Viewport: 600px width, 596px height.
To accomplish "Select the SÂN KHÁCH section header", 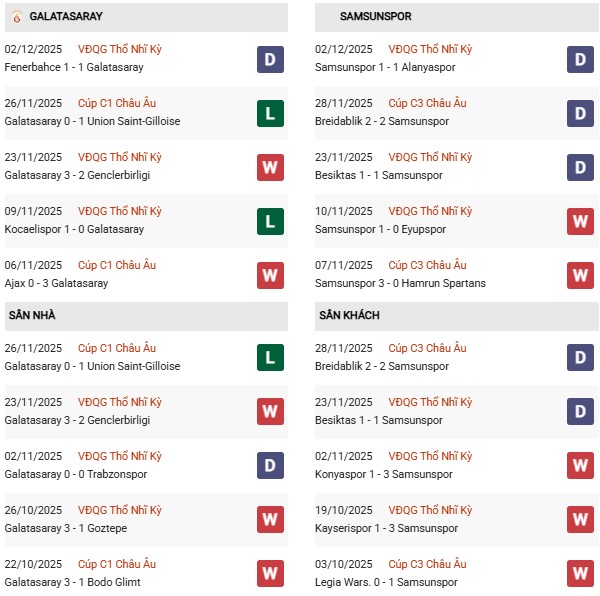I will [x=349, y=316].
